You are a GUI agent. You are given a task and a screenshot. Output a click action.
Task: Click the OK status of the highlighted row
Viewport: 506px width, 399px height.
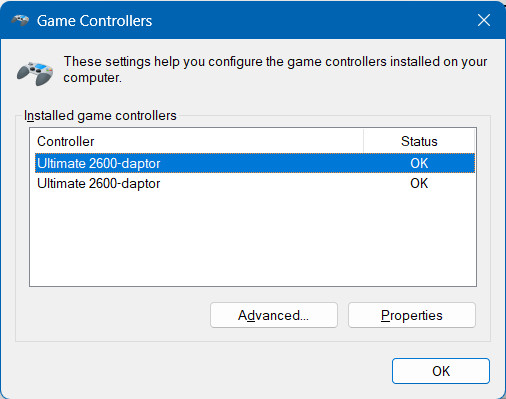[419, 163]
